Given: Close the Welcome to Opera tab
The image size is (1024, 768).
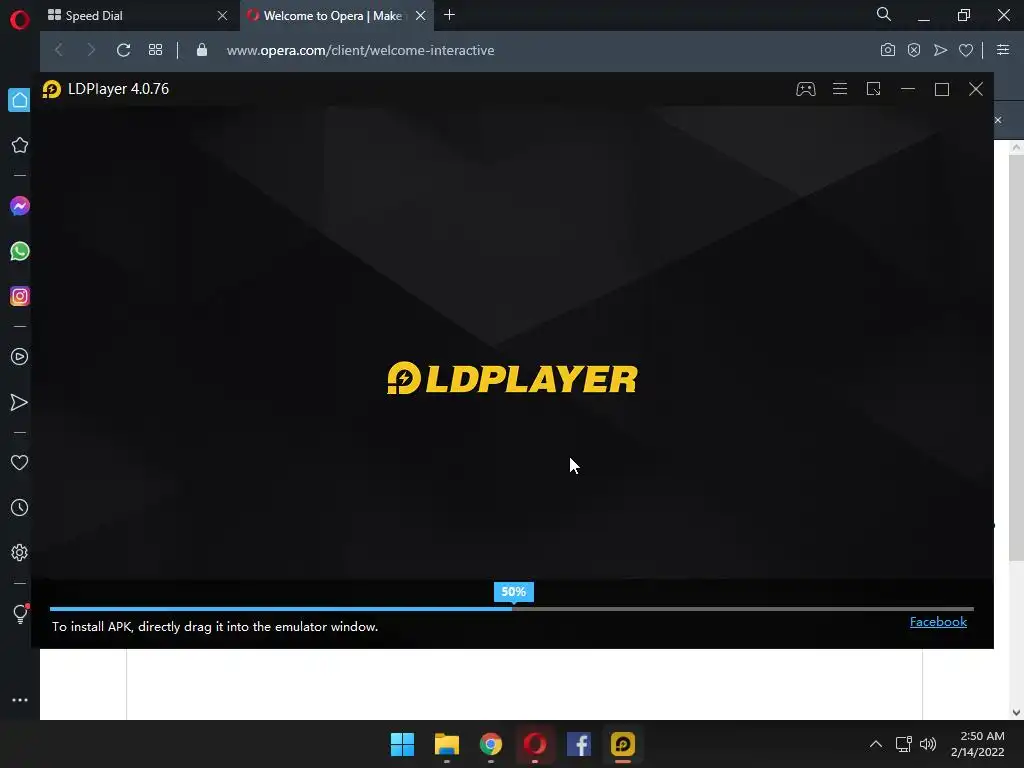Looking at the screenshot, I should [421, 16].
